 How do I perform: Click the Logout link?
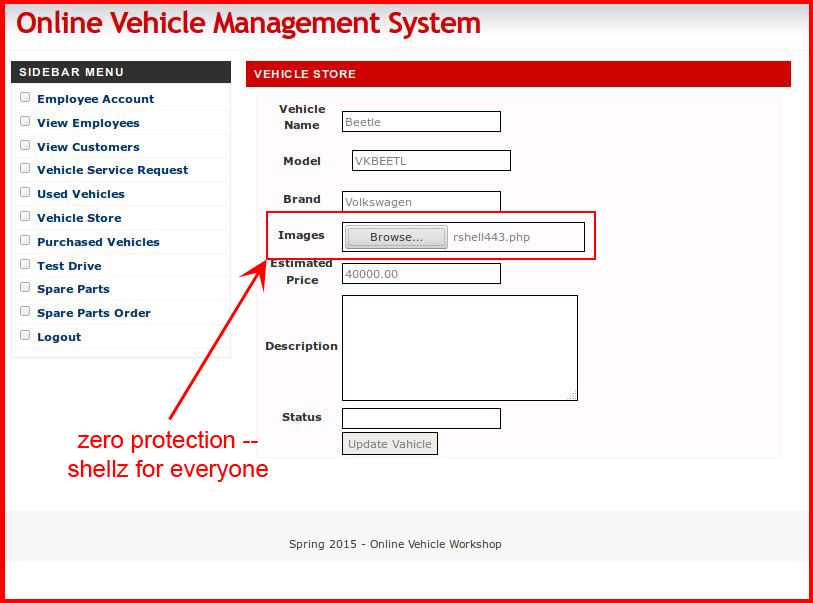click(x=59, y=337)
